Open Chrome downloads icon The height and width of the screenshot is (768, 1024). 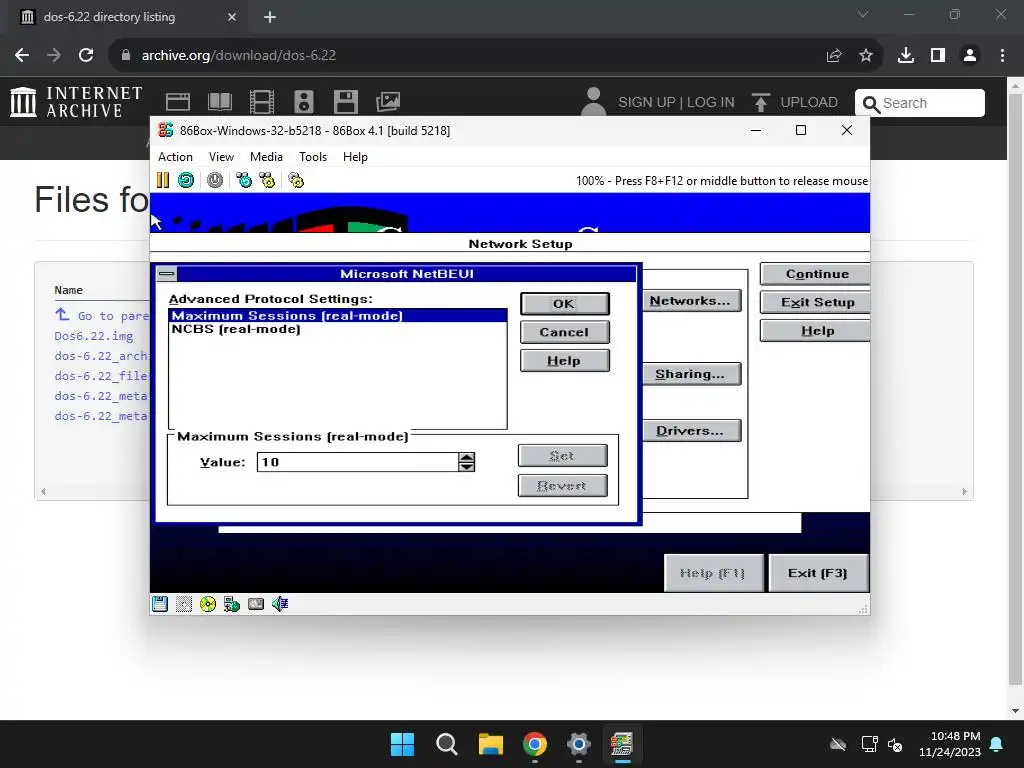[x=906, y=56]
